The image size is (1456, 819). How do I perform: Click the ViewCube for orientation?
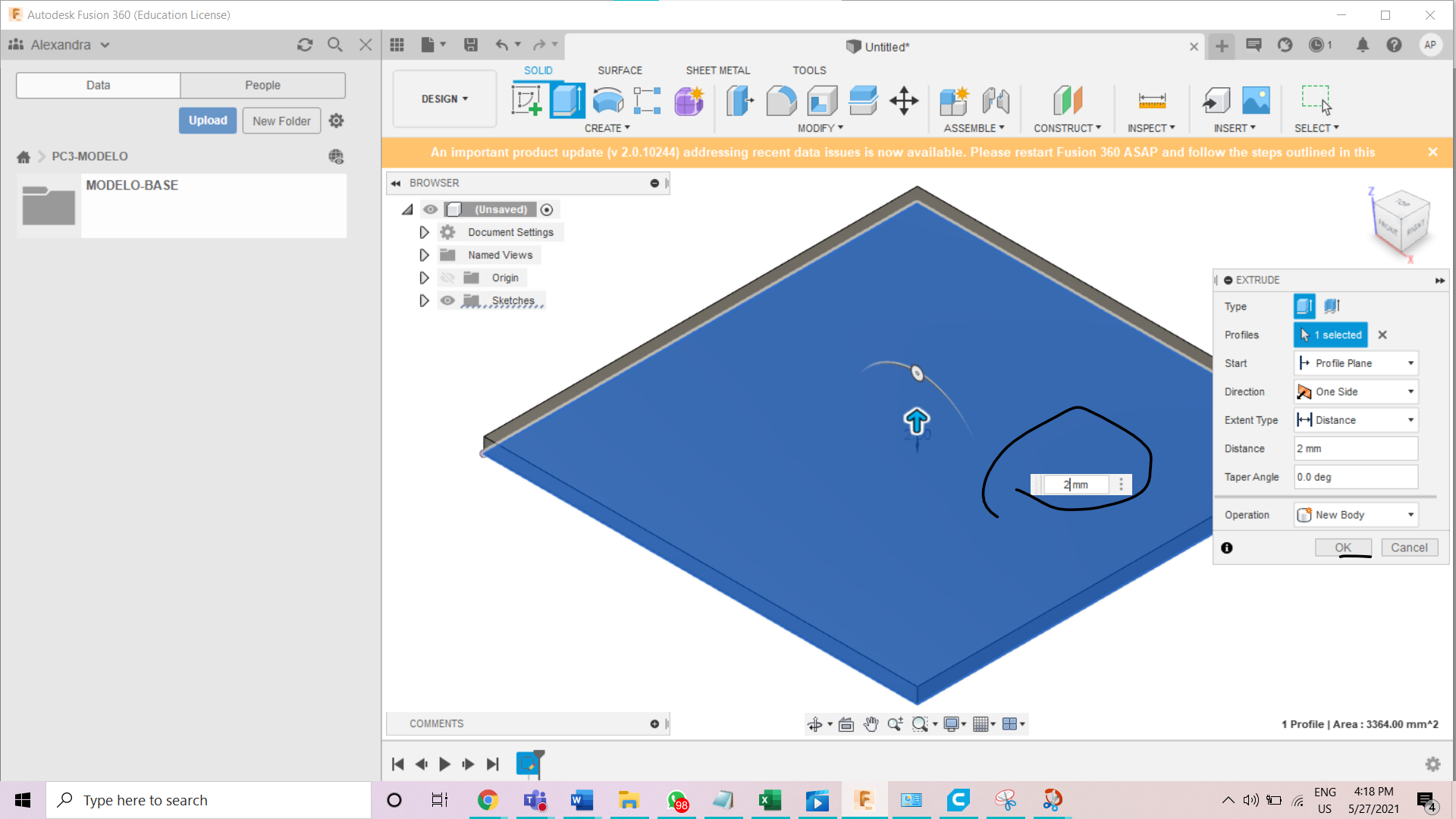coord(1401,222)
